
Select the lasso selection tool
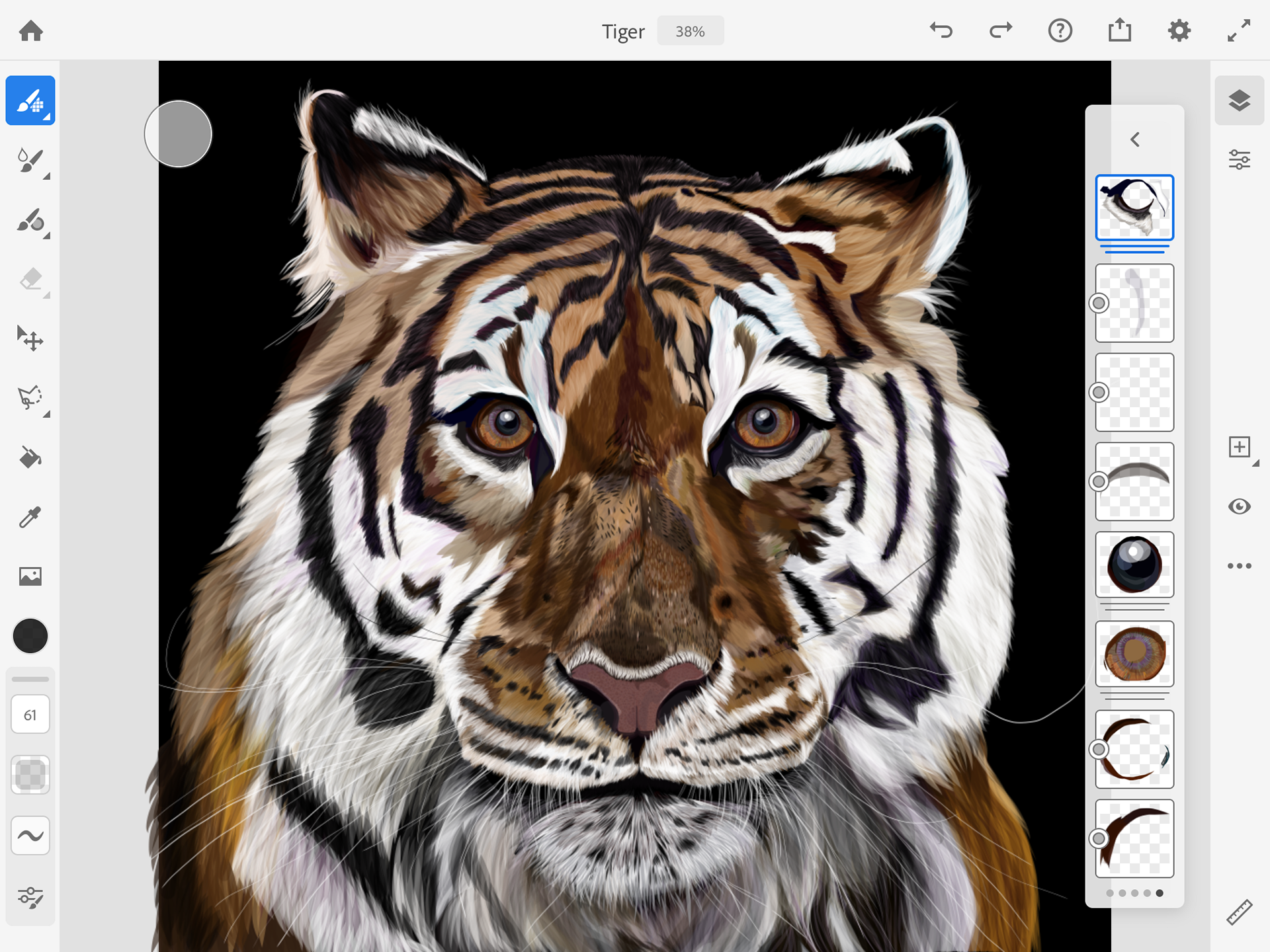pos(30,398)
